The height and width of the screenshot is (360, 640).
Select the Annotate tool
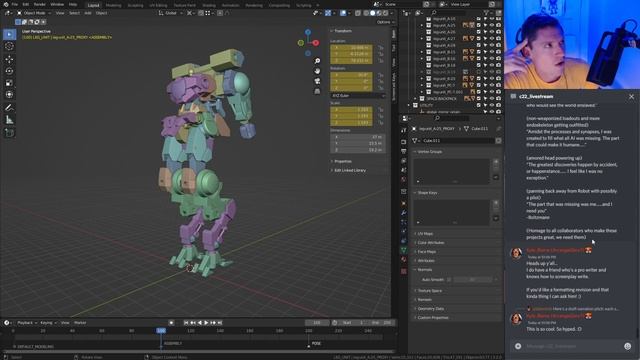pos(9,108)
